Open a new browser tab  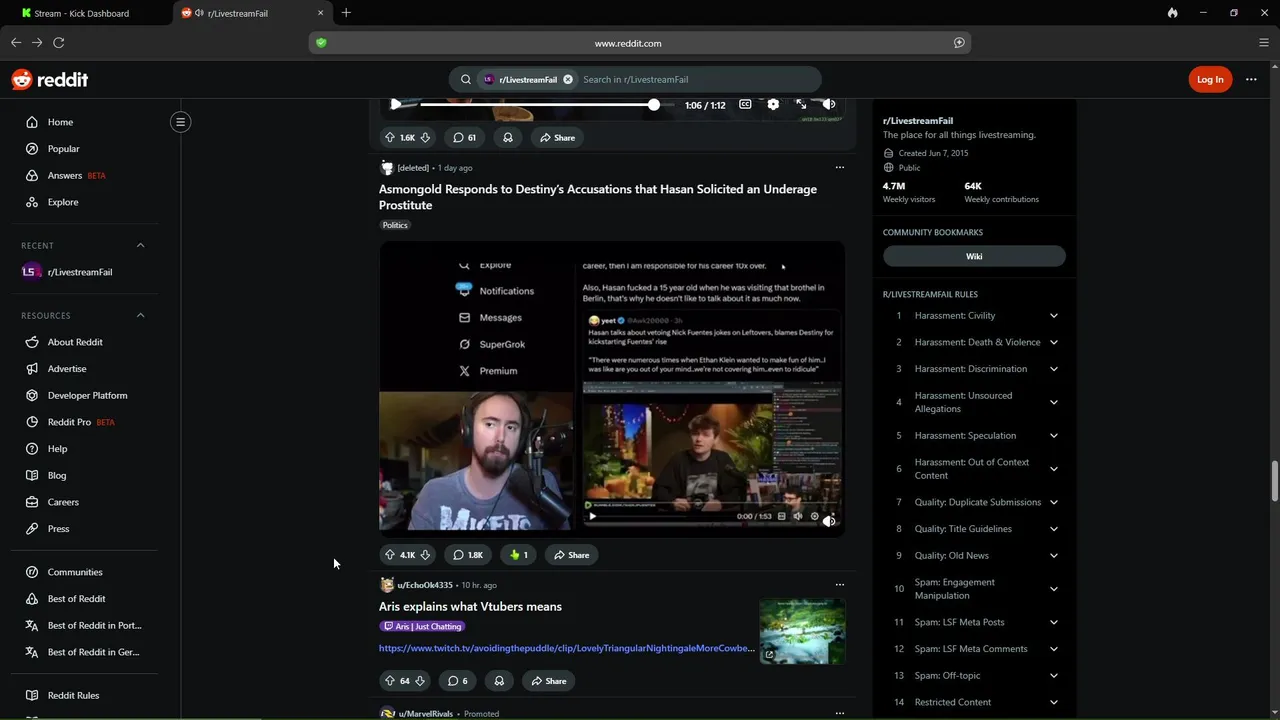346,13
